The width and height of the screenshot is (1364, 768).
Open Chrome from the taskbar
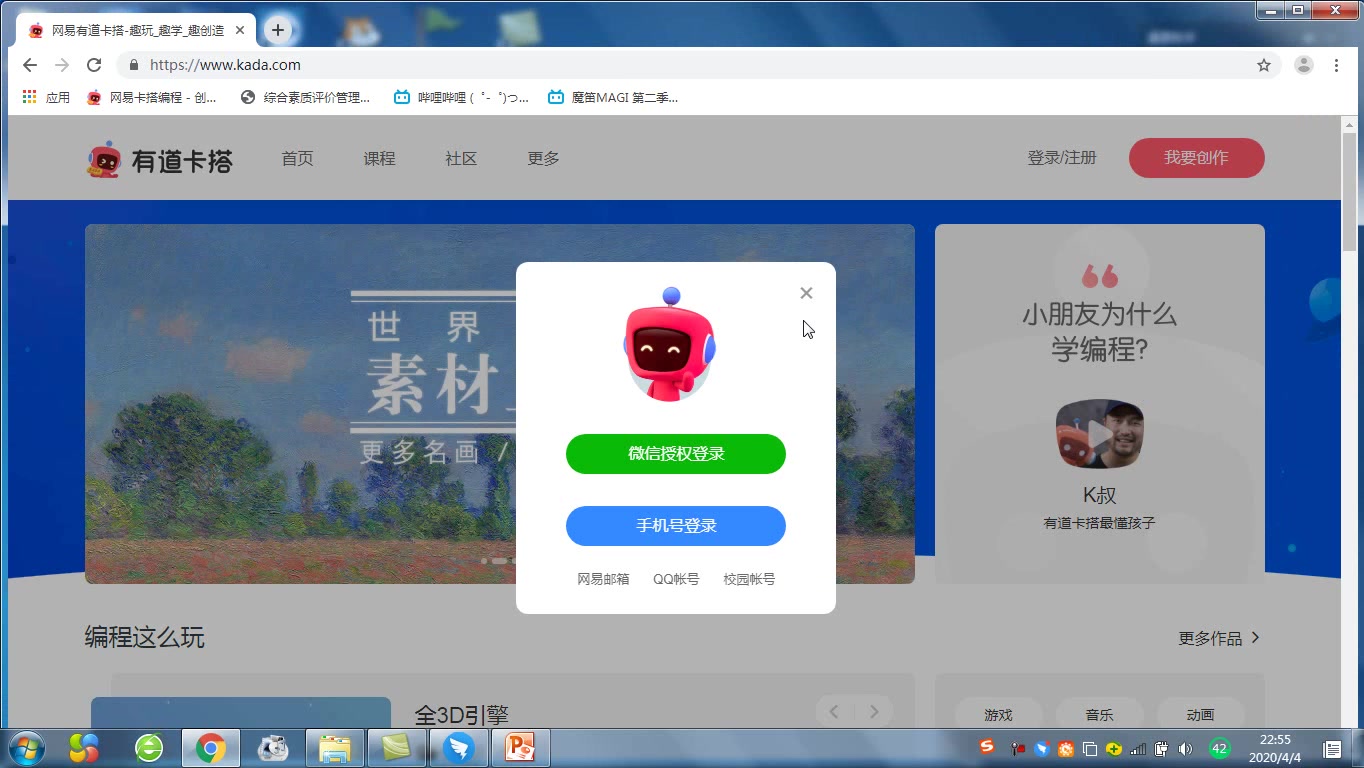(x=210, y=748)
